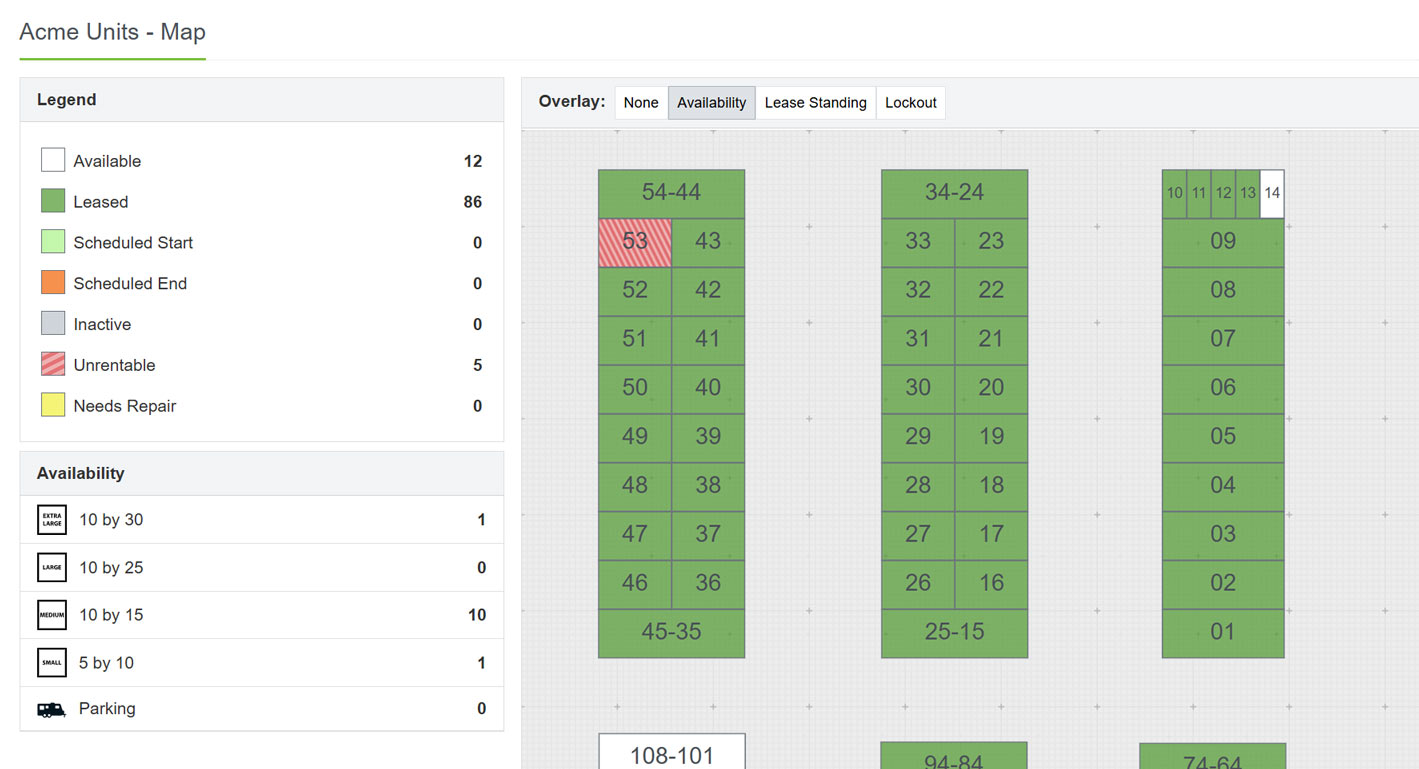Screen dimensions: 1419x769
Task: Click unit 48 on the map
Action: point(635,486)
